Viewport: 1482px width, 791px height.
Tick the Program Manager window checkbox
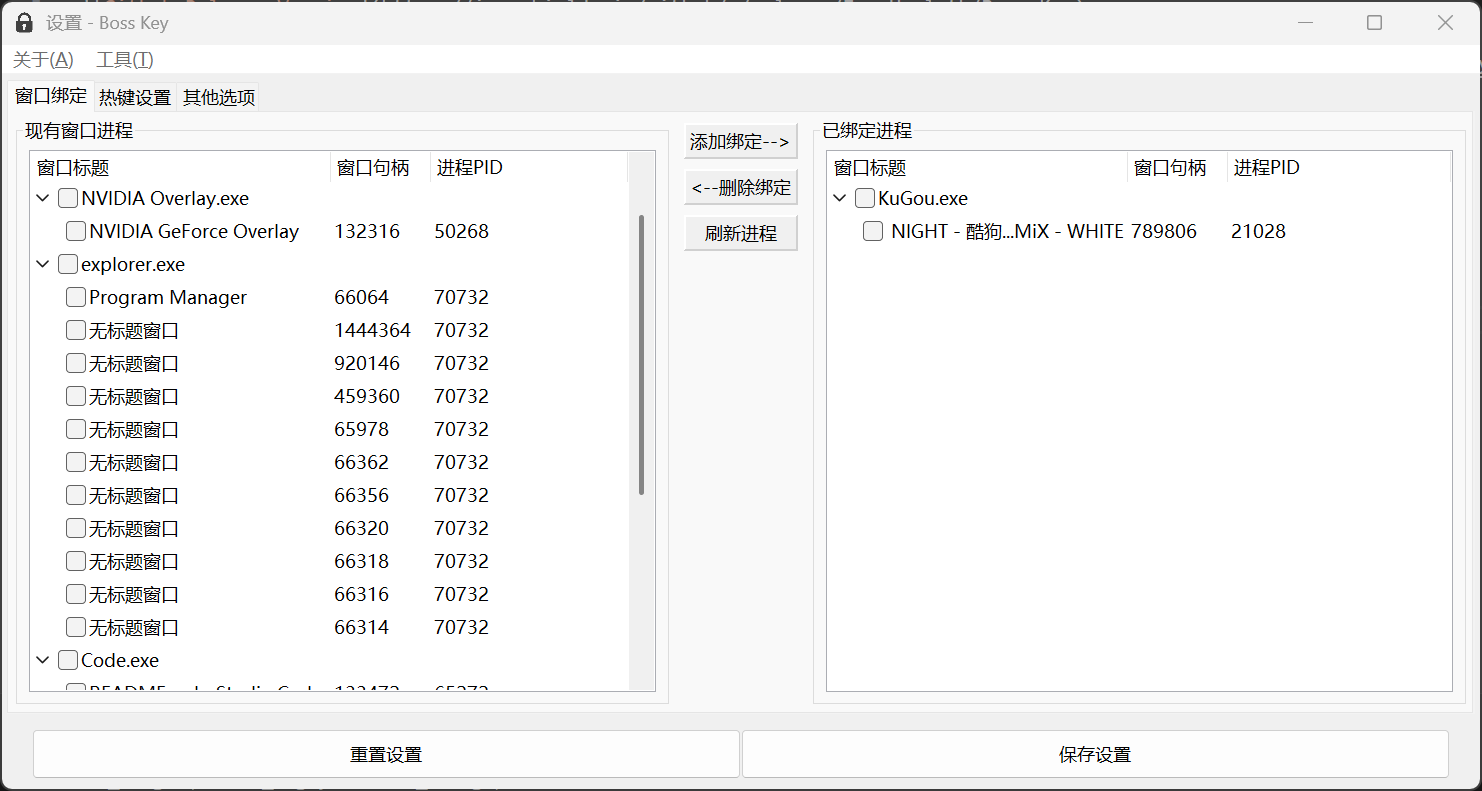coord(76,297)
